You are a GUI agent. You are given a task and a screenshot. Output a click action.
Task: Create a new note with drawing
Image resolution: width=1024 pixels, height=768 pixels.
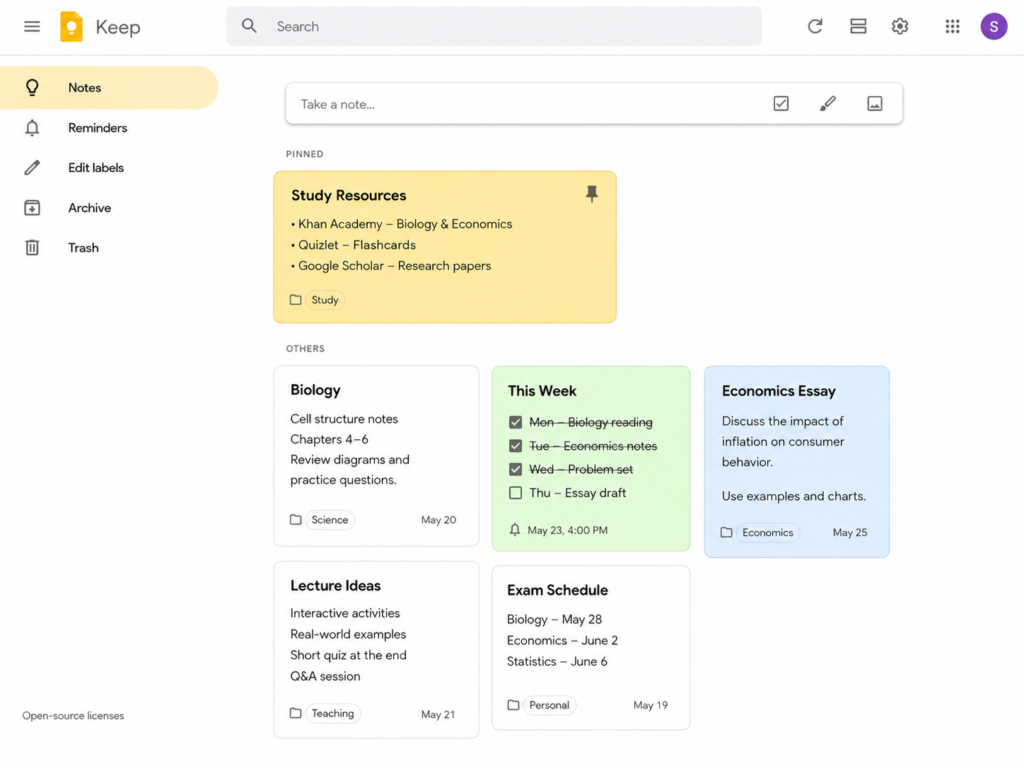[827, 103]
